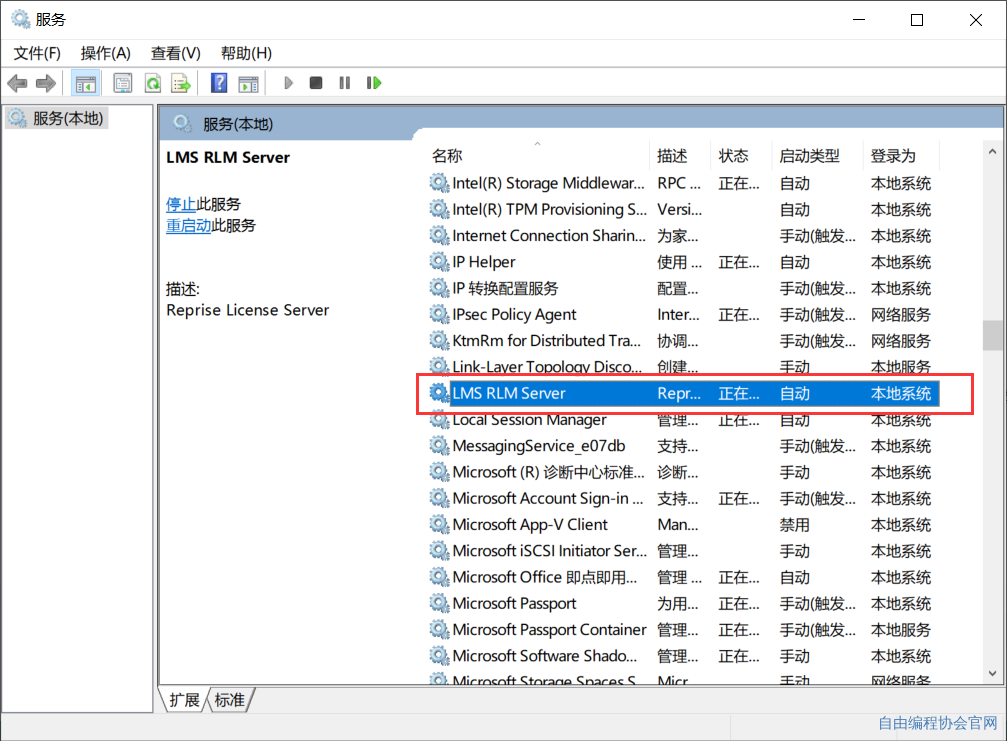Sort by the 描述 column header

pyautogui.click(x=681, y=155)
